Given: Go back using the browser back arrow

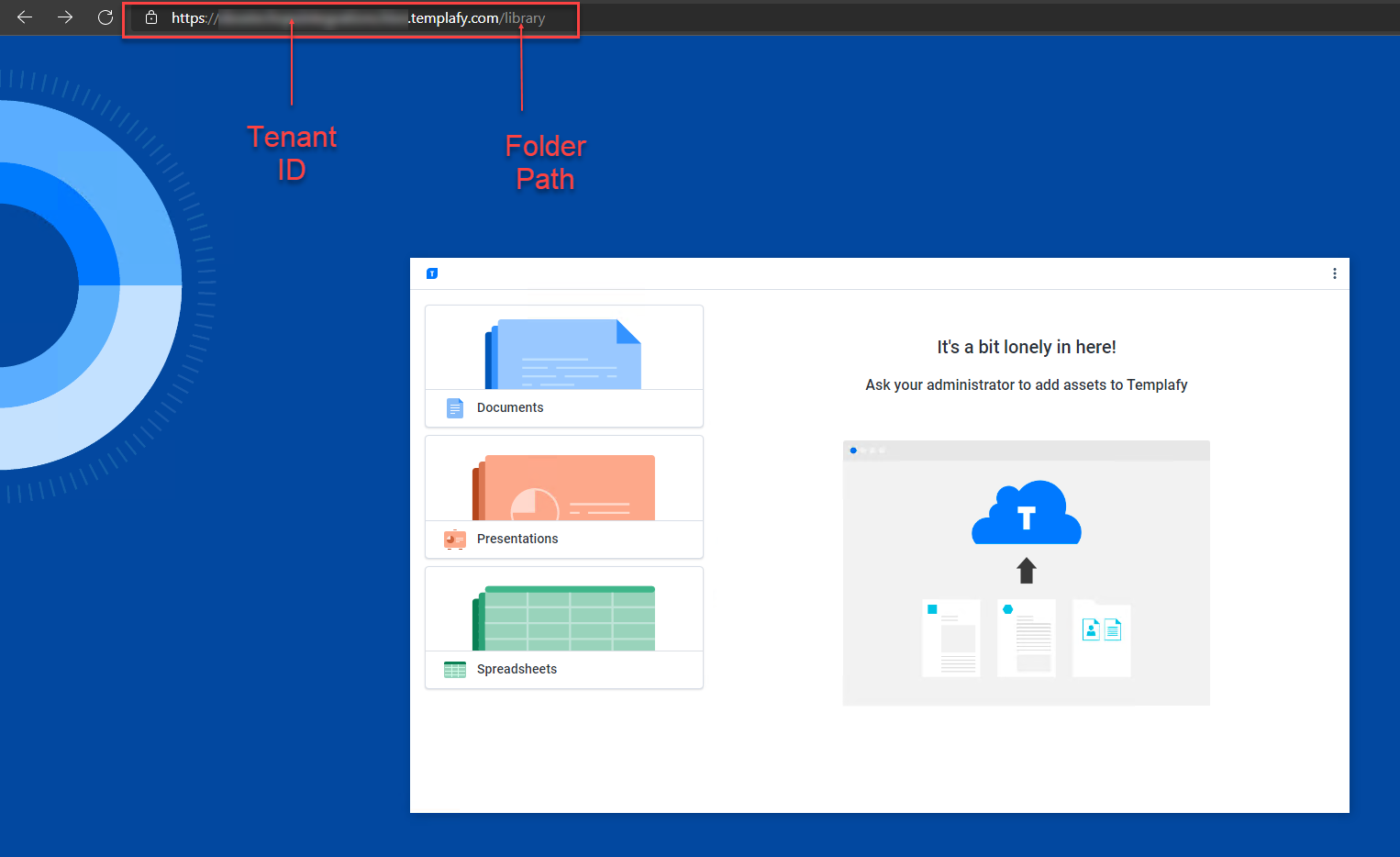Looking at the screenshot, I should point(25,17).
